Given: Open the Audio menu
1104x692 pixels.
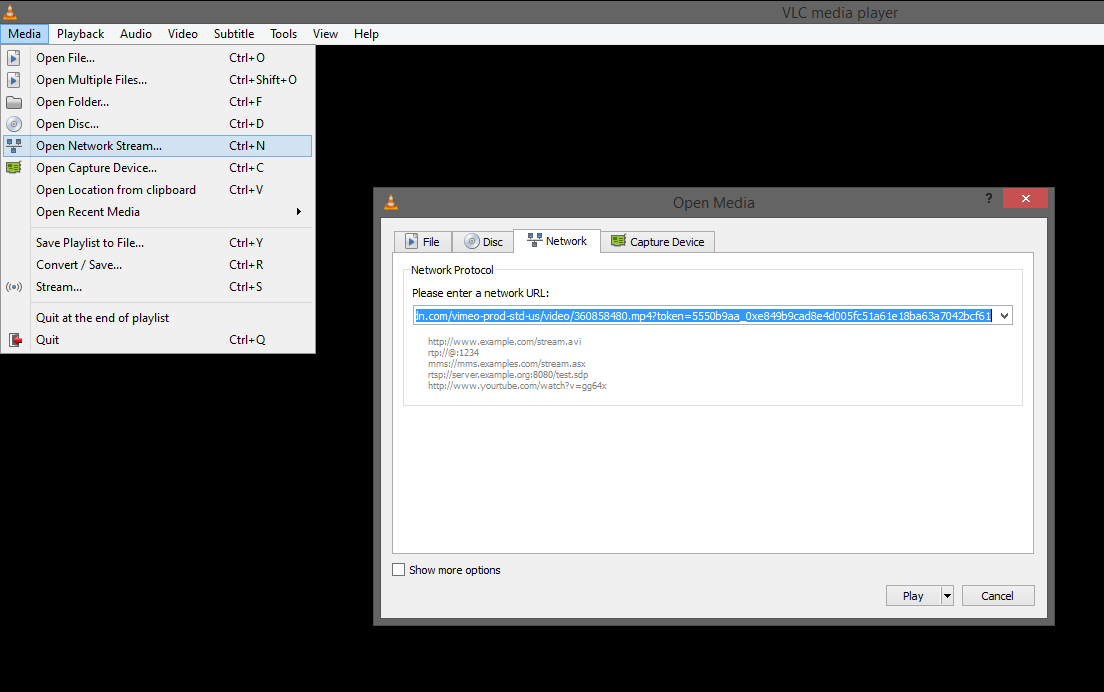Looking at the screenshot, I should point(136,34).
